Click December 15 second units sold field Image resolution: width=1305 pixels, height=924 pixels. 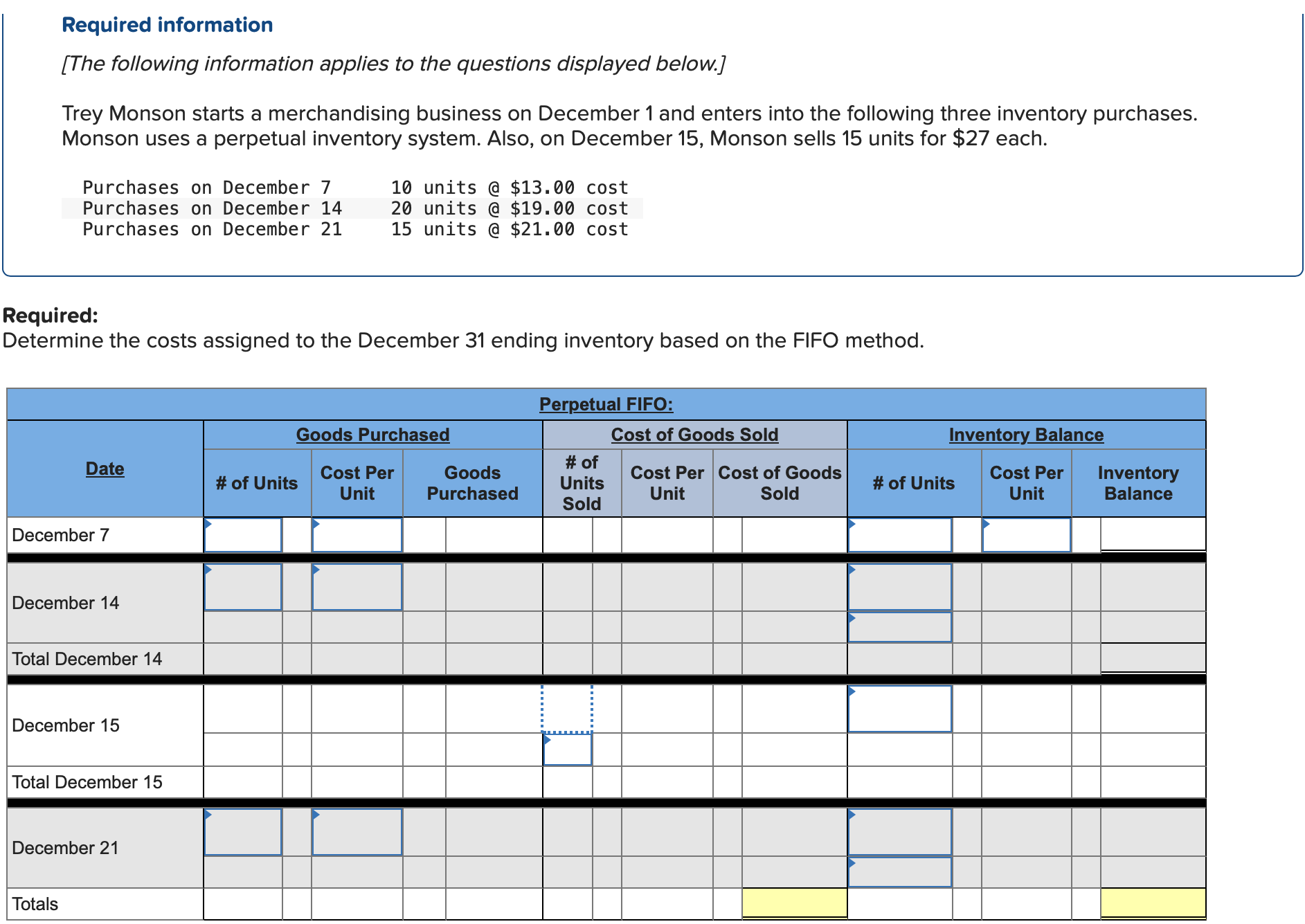[x=568, y=750]
